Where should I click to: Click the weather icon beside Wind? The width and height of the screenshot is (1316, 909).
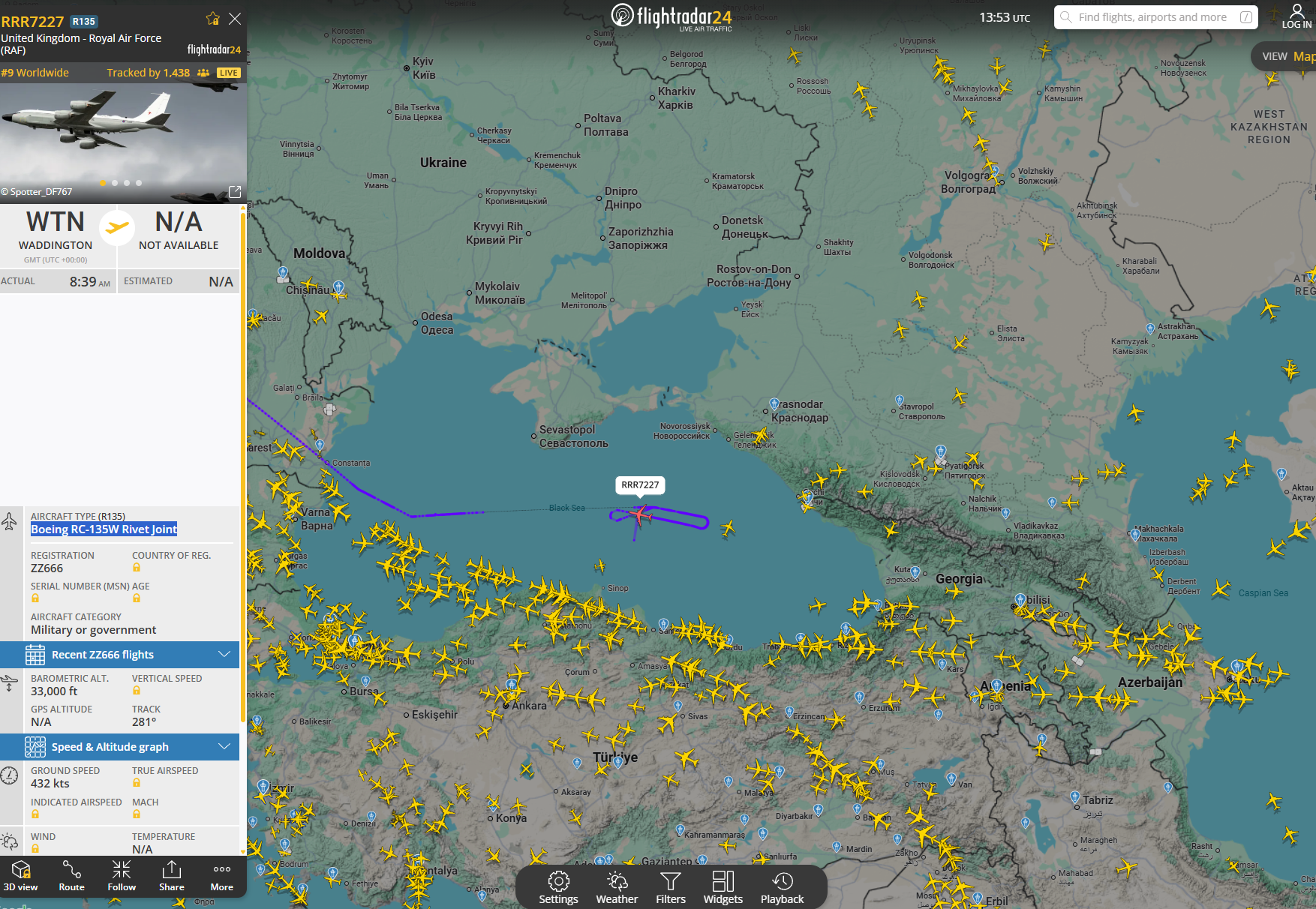click(9, 841)
